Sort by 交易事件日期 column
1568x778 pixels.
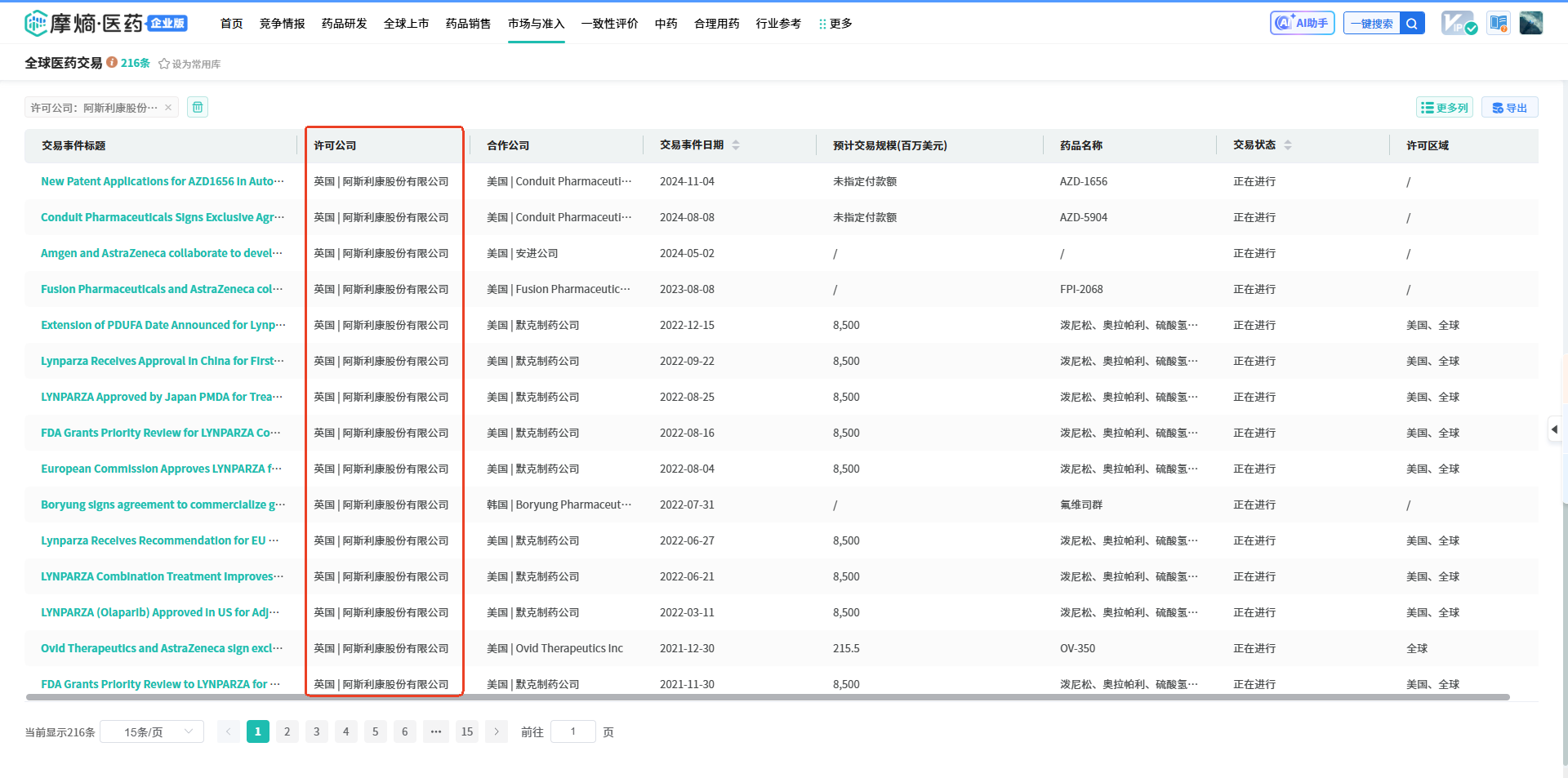pyautogui.click(x=736, y=144)
